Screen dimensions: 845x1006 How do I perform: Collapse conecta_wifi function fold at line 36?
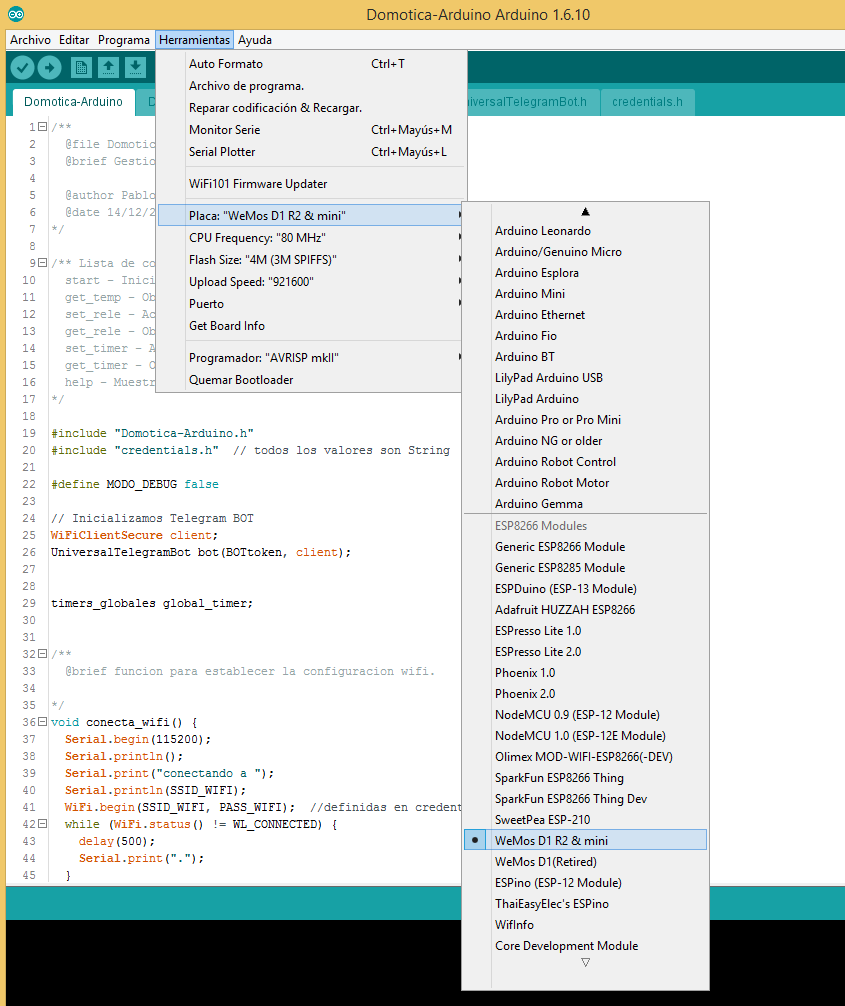42,721
